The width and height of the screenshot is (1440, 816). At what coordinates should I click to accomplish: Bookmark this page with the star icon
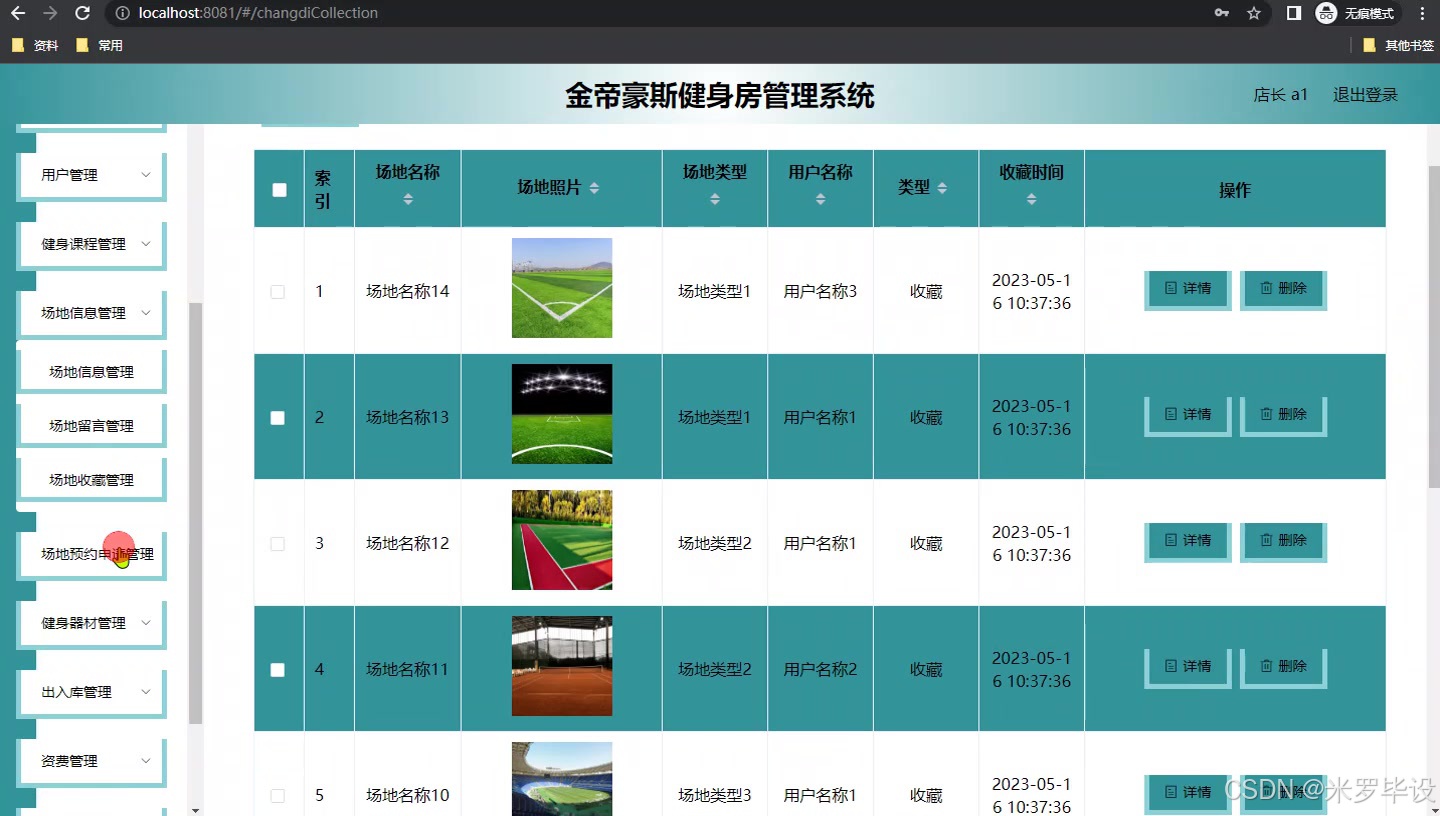pos(1254,13)
